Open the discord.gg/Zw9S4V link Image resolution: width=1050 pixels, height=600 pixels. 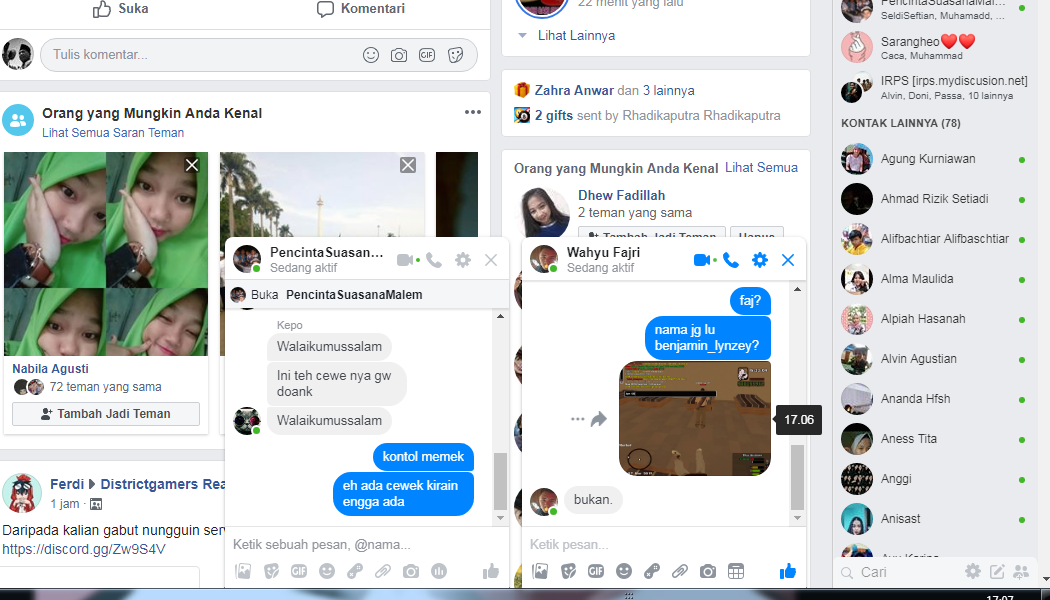click(x=84, y=550)
